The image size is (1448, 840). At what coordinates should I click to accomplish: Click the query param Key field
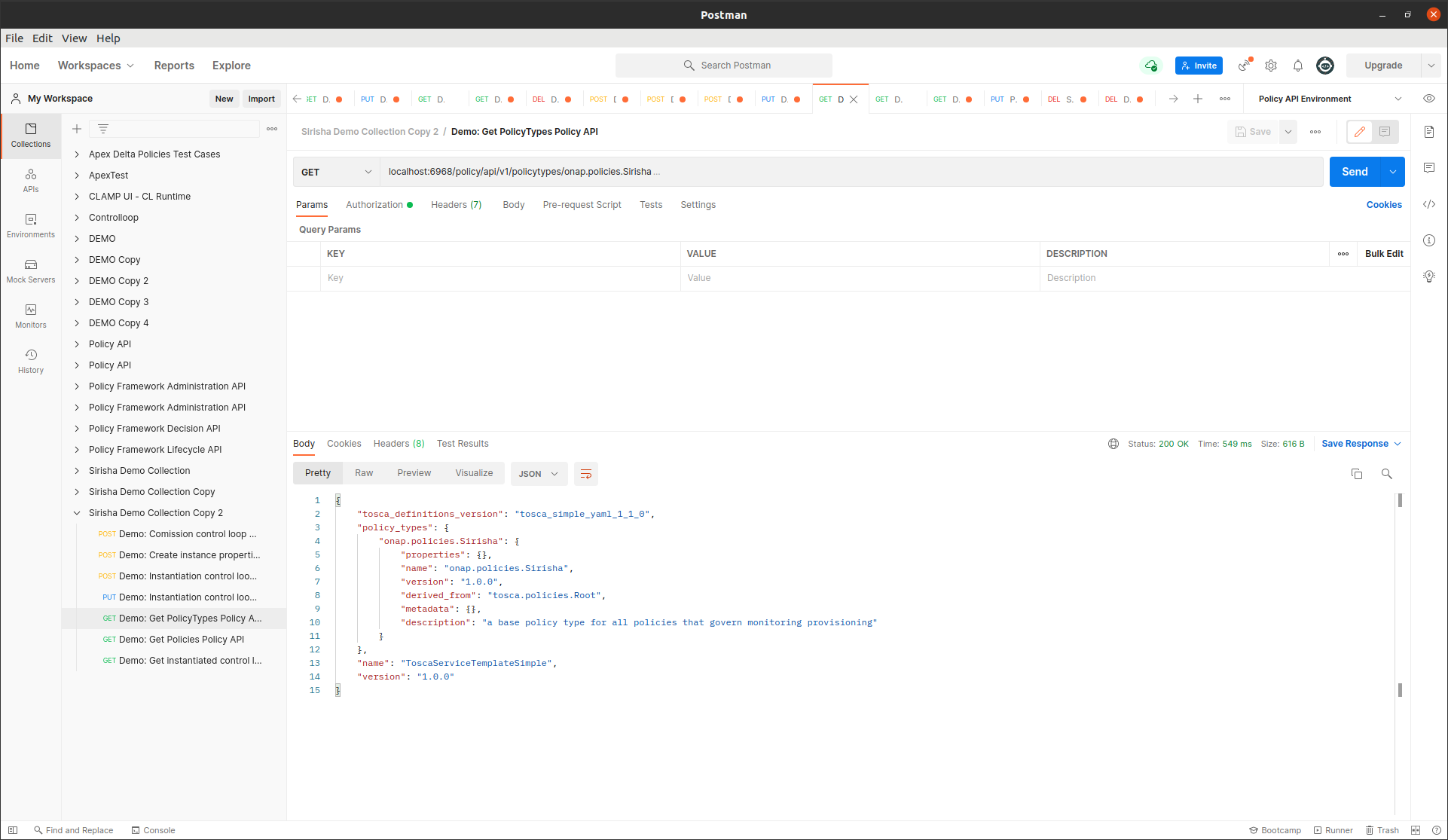pyautogui.click(x=502, y=278)
